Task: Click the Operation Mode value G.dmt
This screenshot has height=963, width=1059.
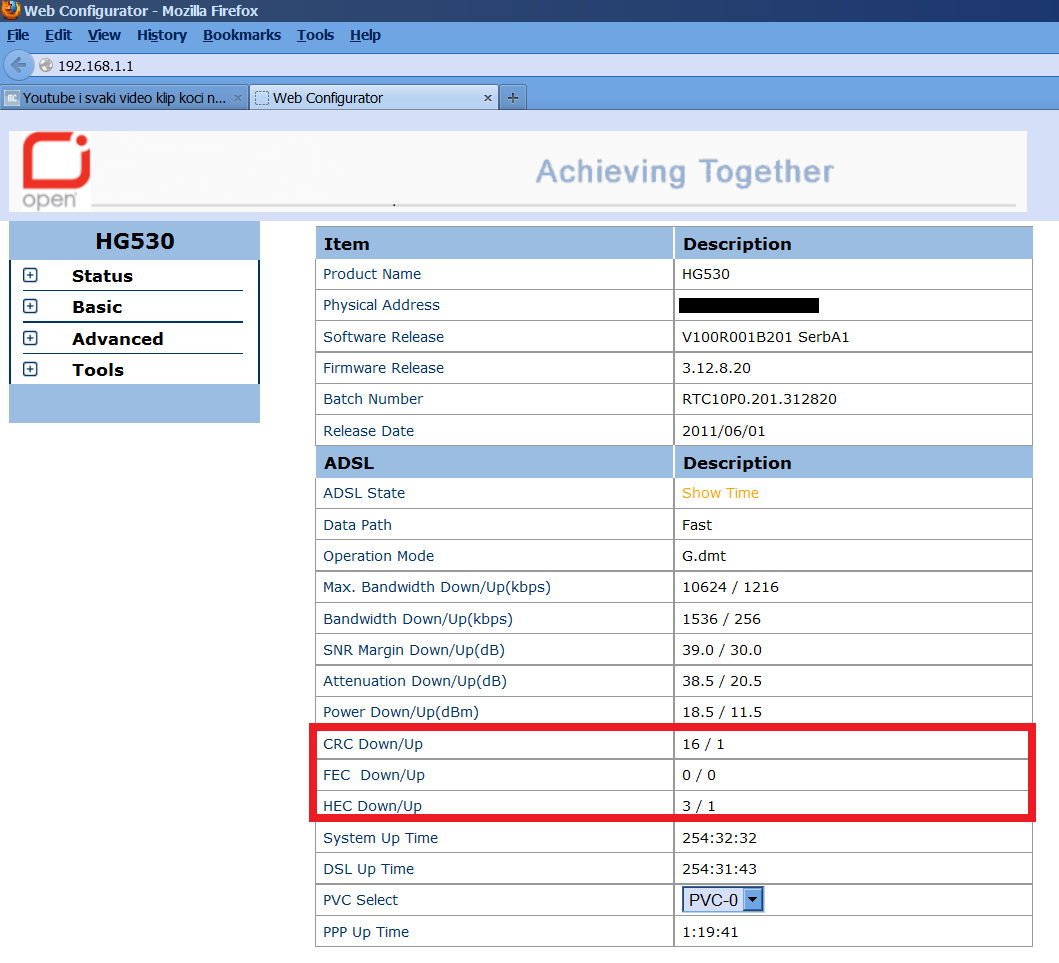Action: 704,556
